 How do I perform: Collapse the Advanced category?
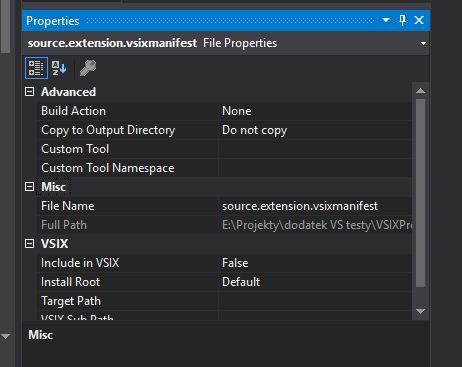click(x=30, y=92)
